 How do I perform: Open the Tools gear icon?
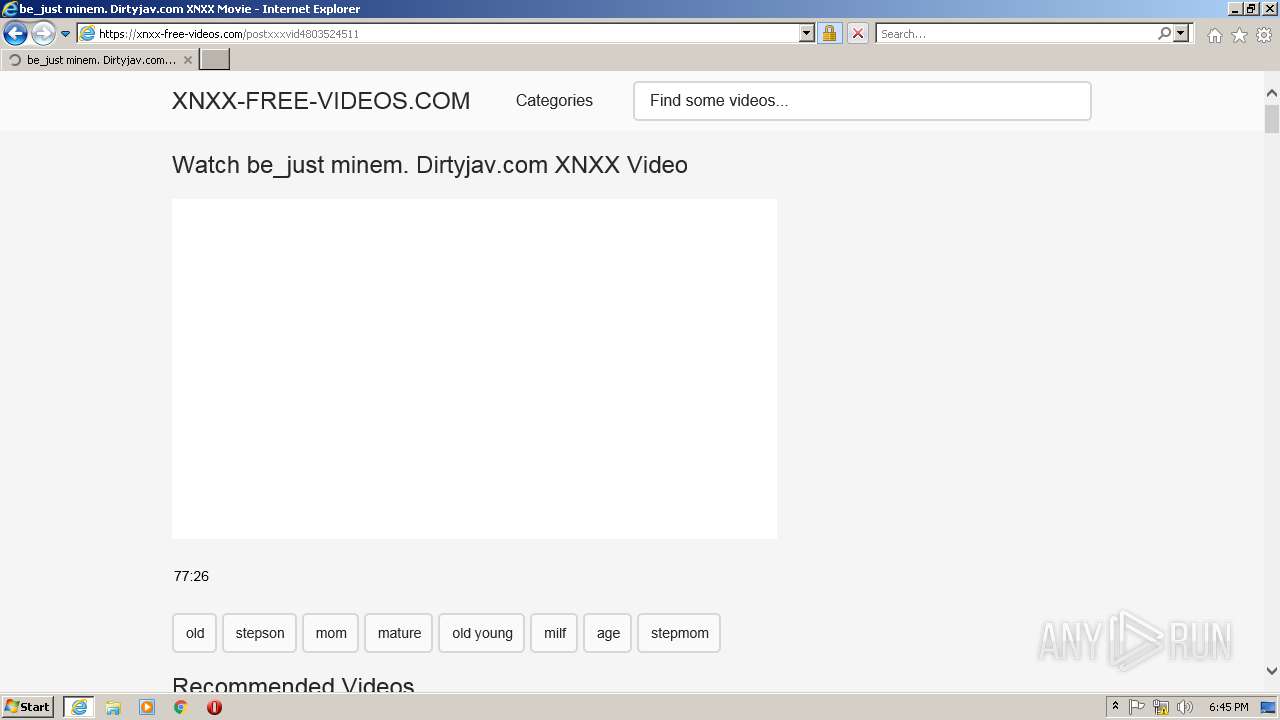1264,35
